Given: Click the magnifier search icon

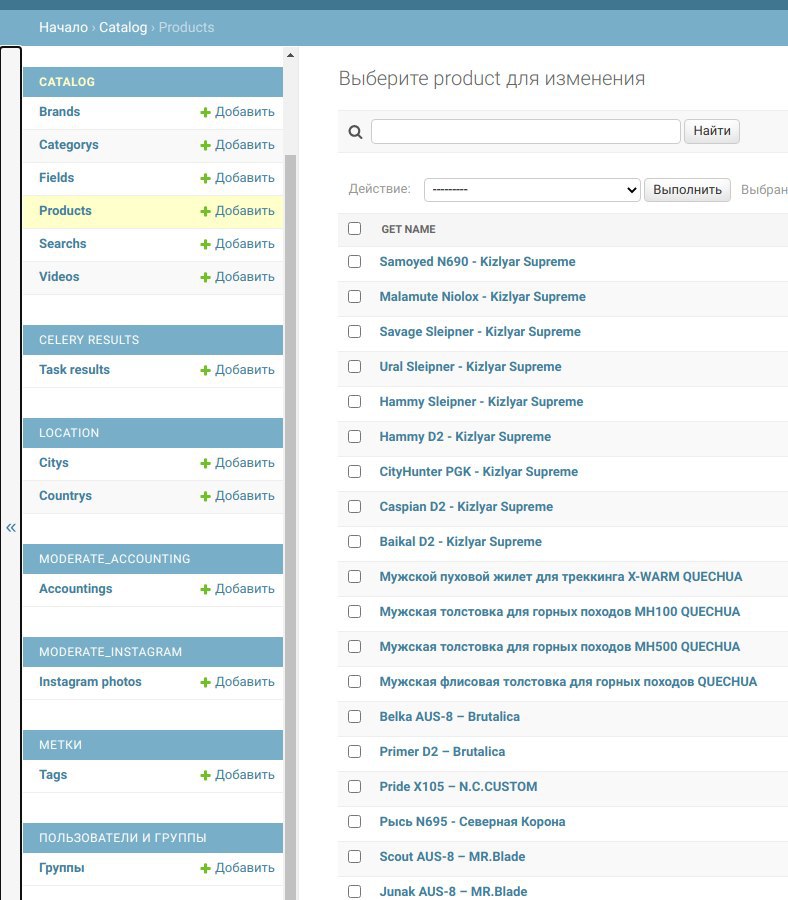Looking at the screenshot, I should click(355, 132).
